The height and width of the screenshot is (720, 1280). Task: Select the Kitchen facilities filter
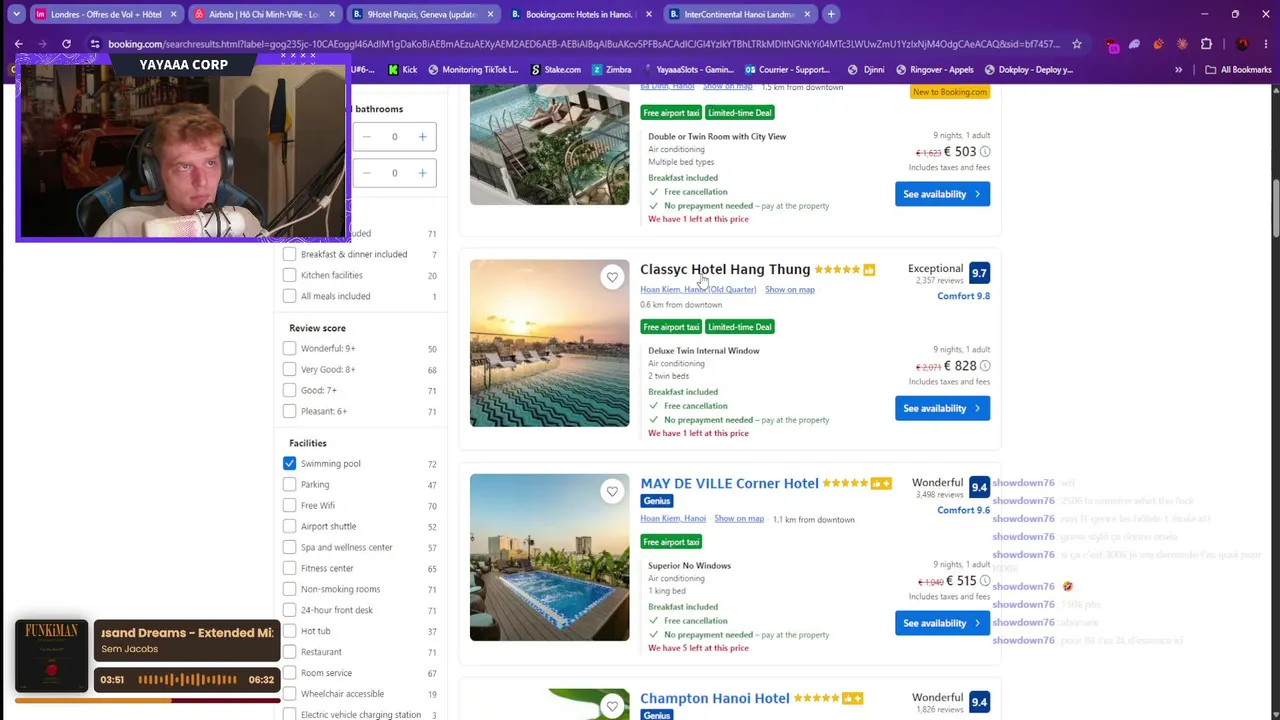[x=289, y=275]
